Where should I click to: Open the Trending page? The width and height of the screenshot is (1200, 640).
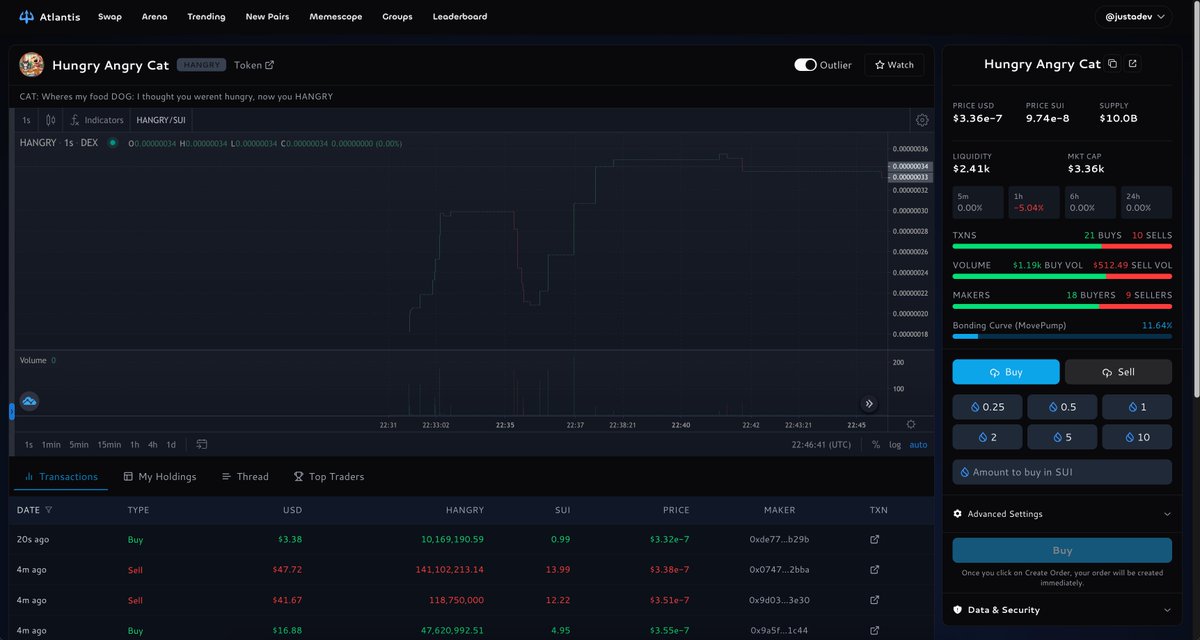206,17
